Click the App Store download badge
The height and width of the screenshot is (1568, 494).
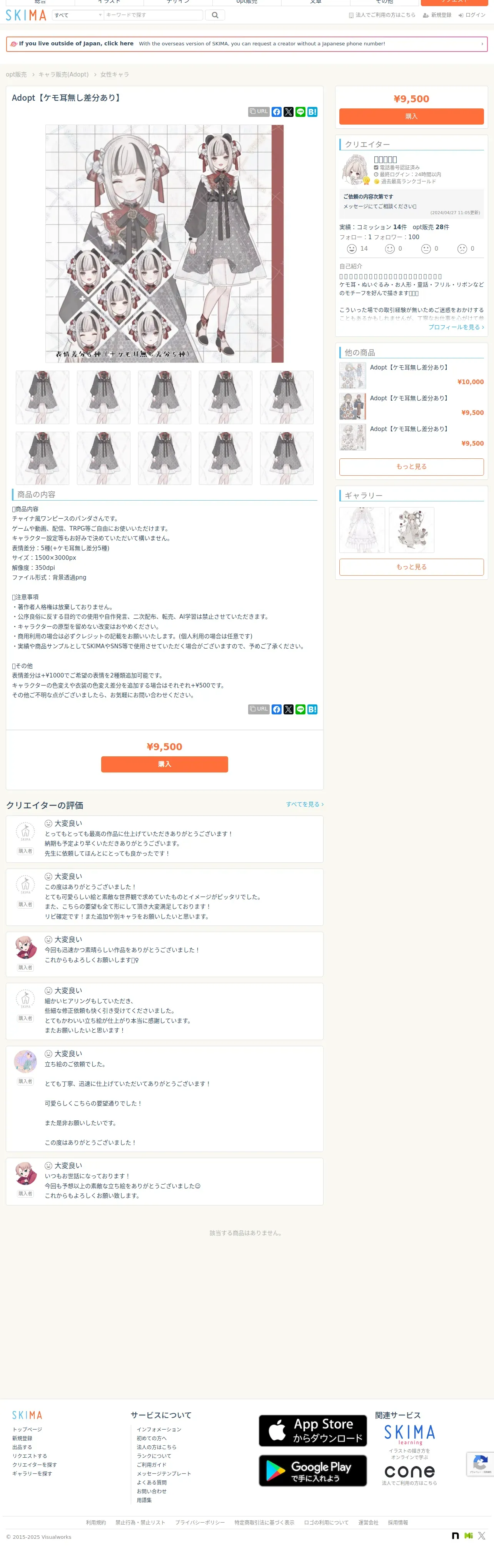pos(312,1430)
